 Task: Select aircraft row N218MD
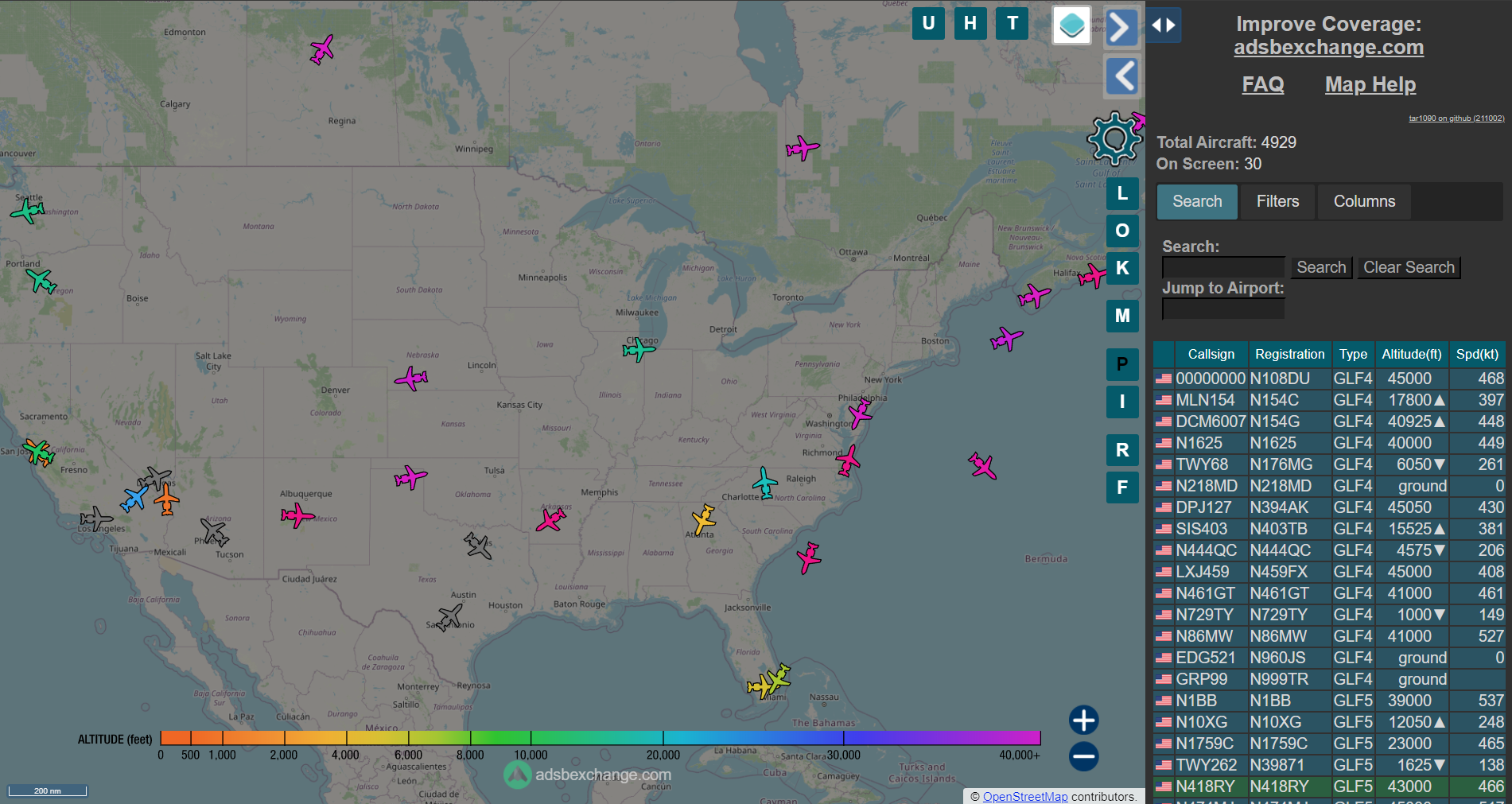coord(1329,486)
